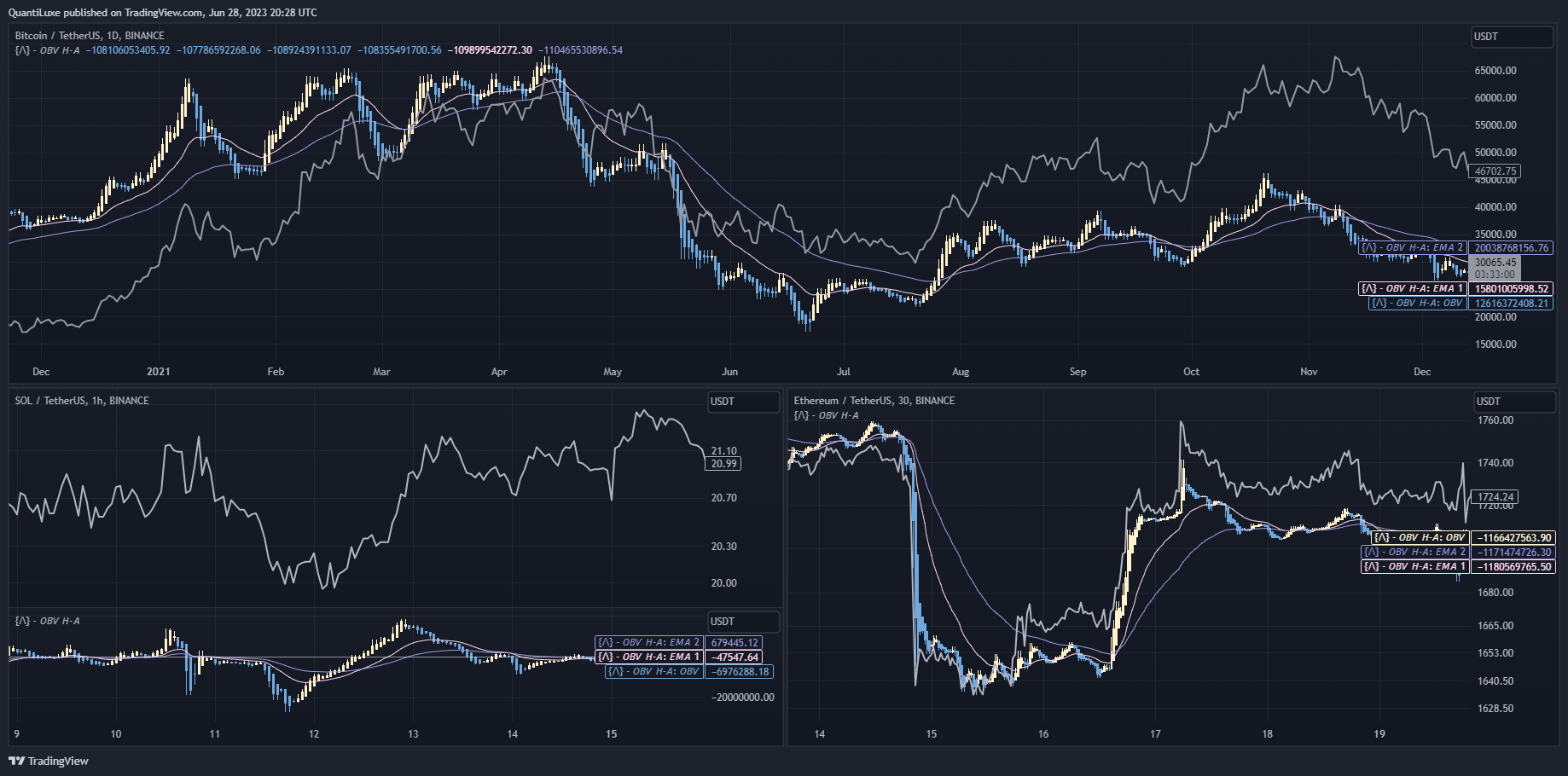Click day 17 on Ethereum time axis
Image resolution: width=1568 pixels, height=776 pixels.
[1155, 734]
